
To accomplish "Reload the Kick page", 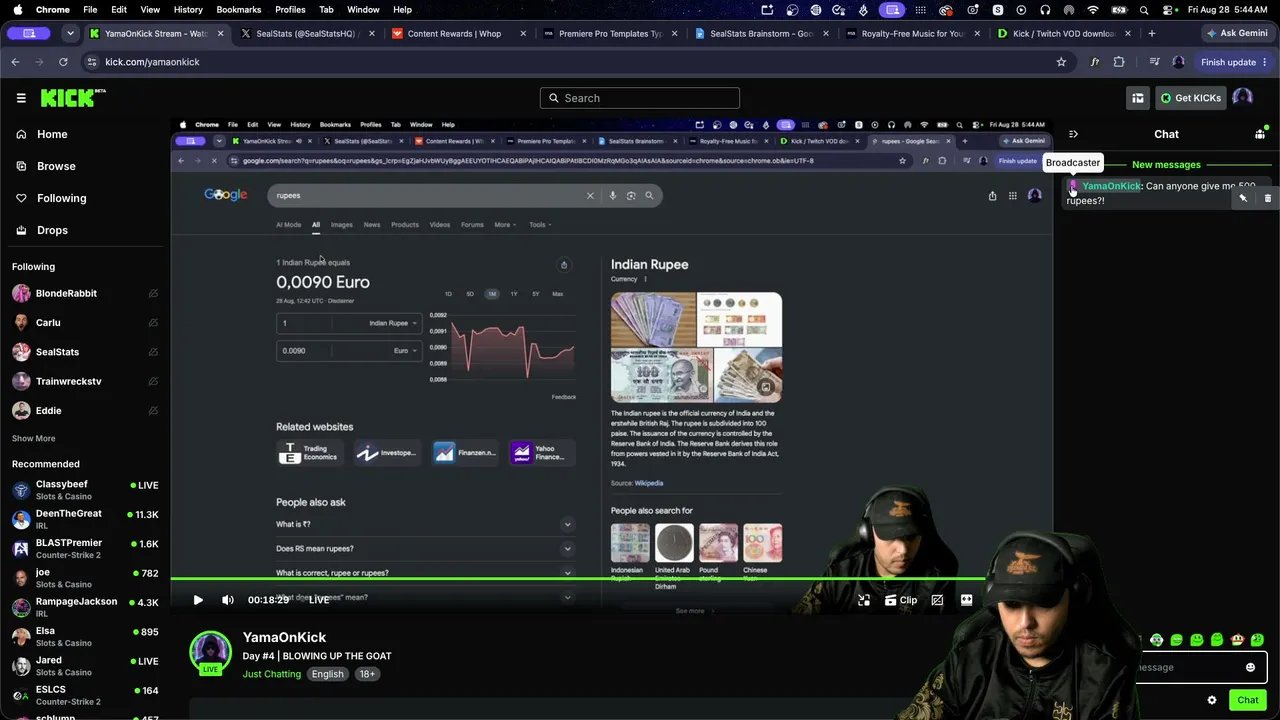I will tap(63, 62).
